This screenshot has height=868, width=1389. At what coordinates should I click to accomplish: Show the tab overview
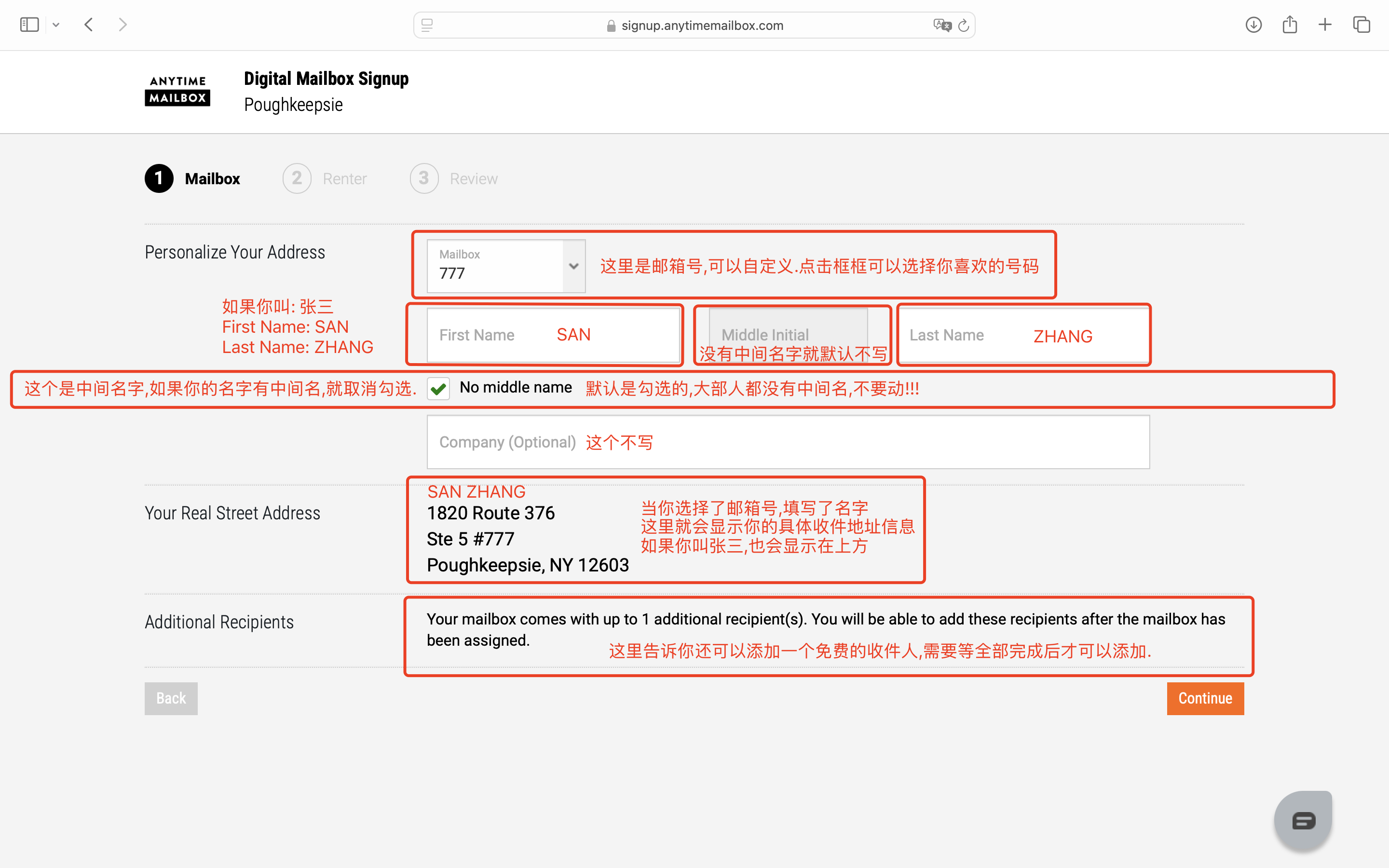tap(1362, 25)
